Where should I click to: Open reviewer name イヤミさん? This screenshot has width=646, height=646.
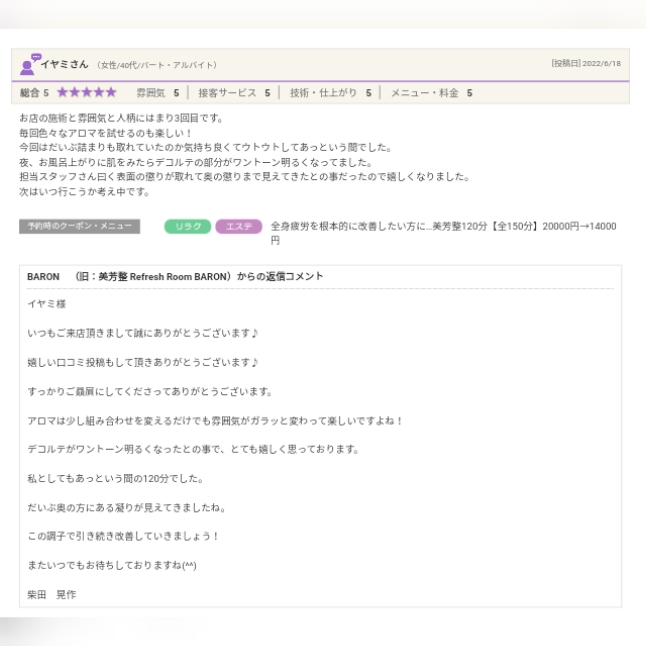coord(65,65)
